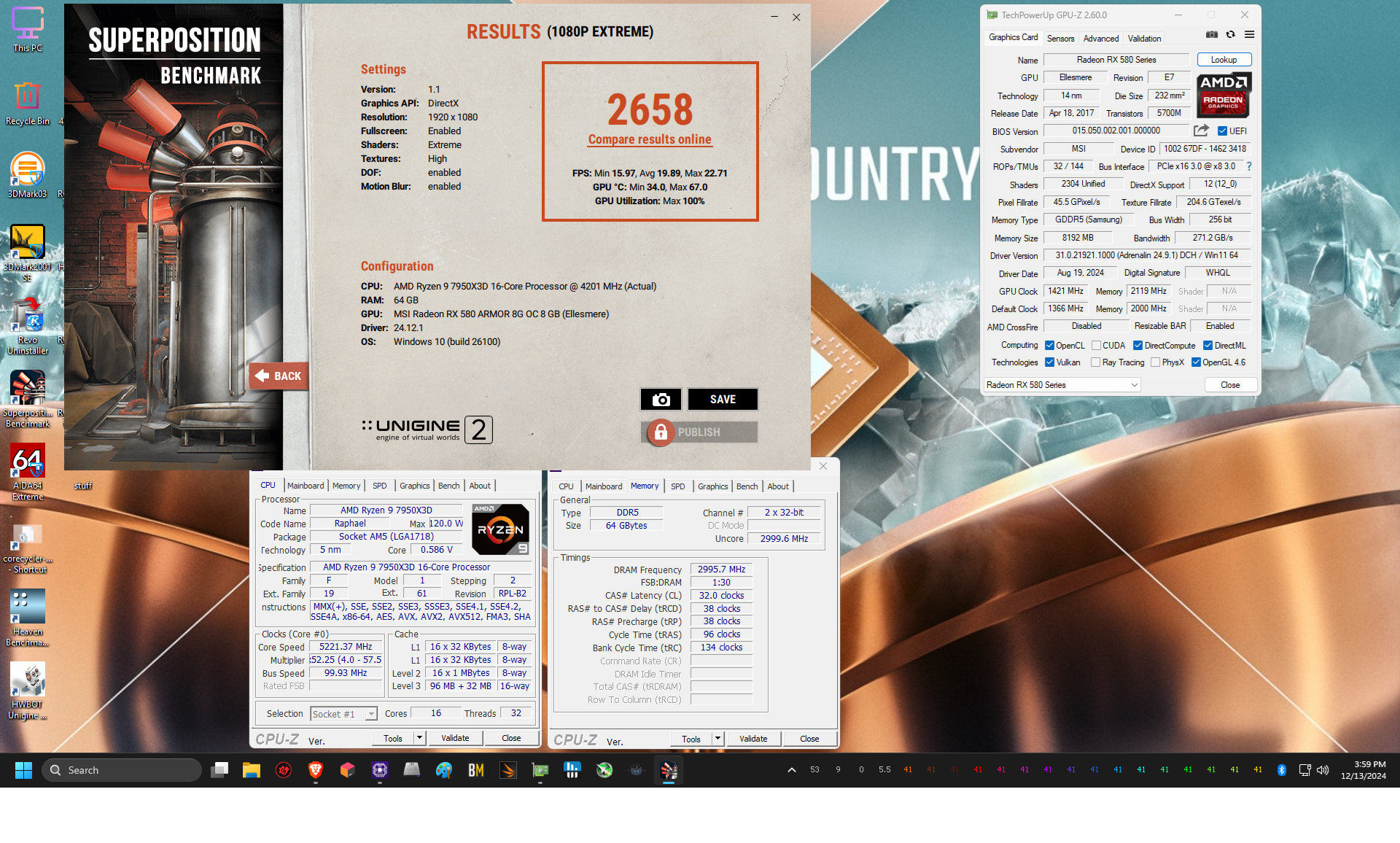Open the CPU-Z taskbar icon

coord(380,770)
